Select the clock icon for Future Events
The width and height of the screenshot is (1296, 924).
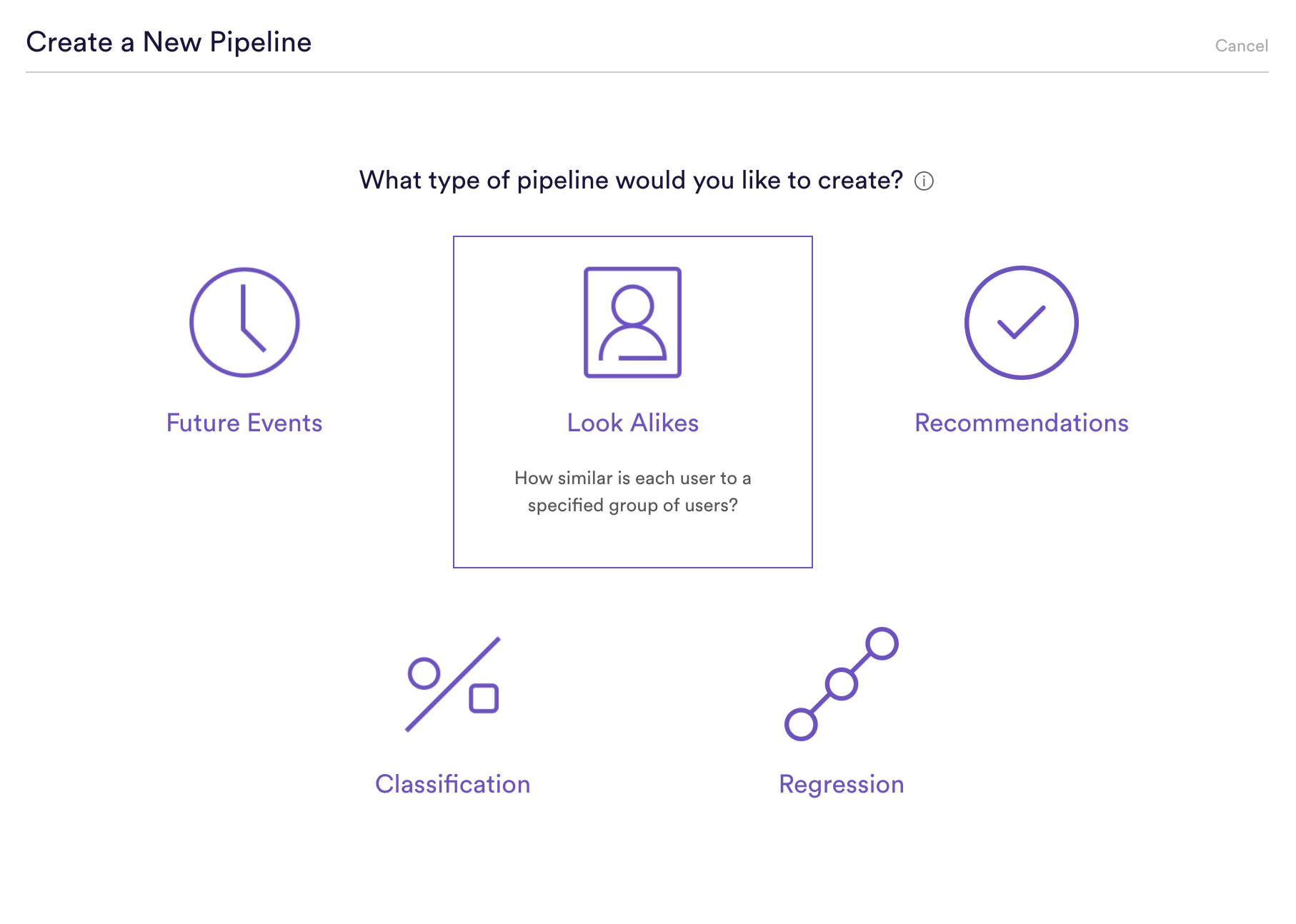tap(244, 322)
